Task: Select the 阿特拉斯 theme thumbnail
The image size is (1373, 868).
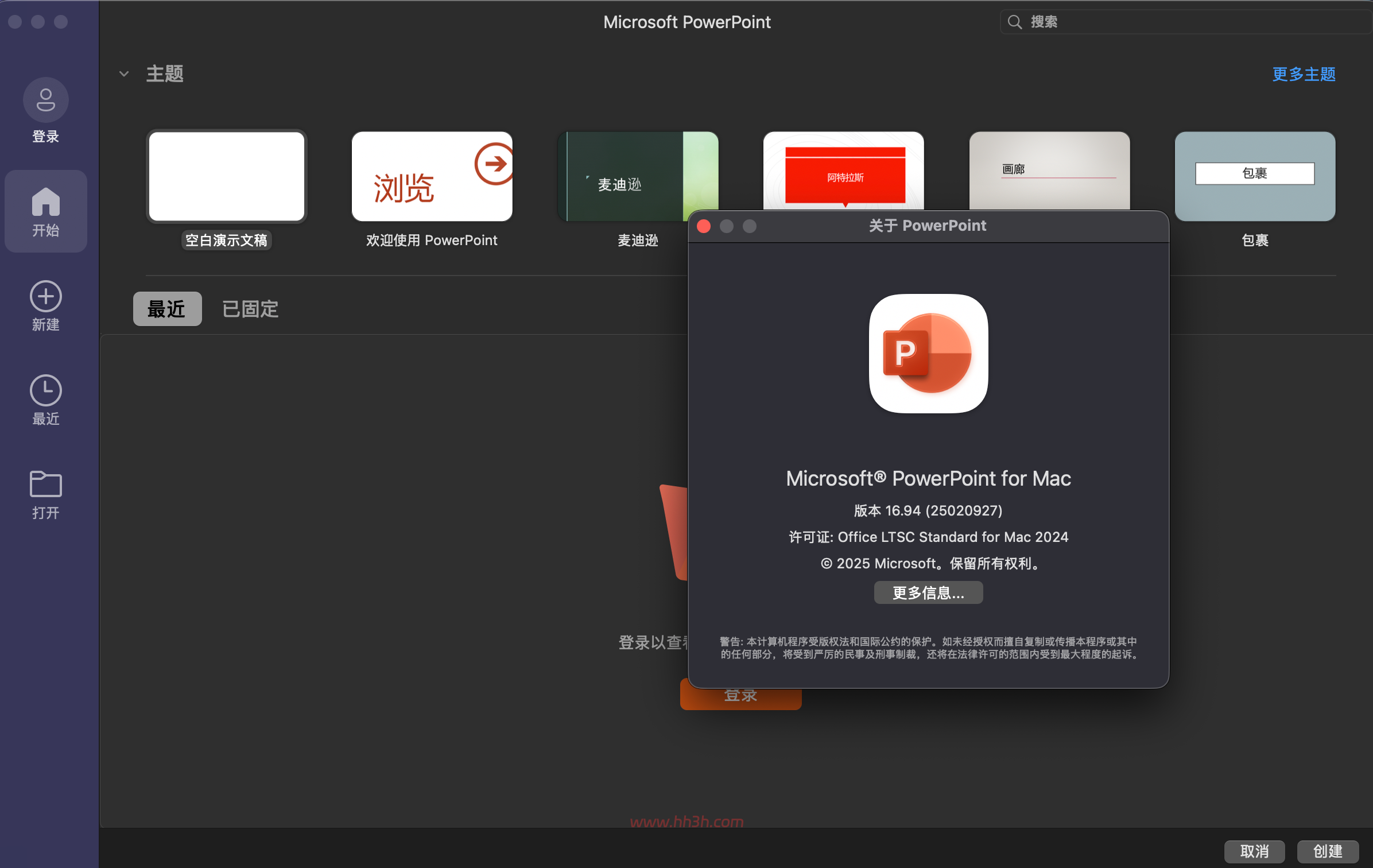Action: 844,170
